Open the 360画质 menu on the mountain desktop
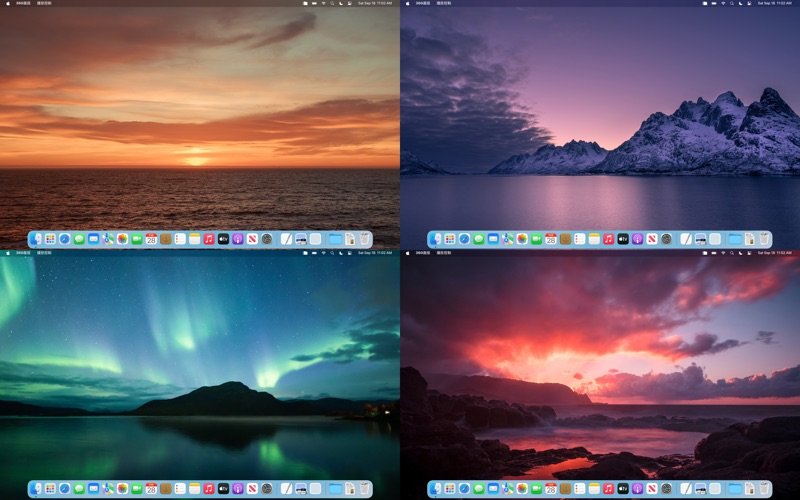 pos(423,3)
